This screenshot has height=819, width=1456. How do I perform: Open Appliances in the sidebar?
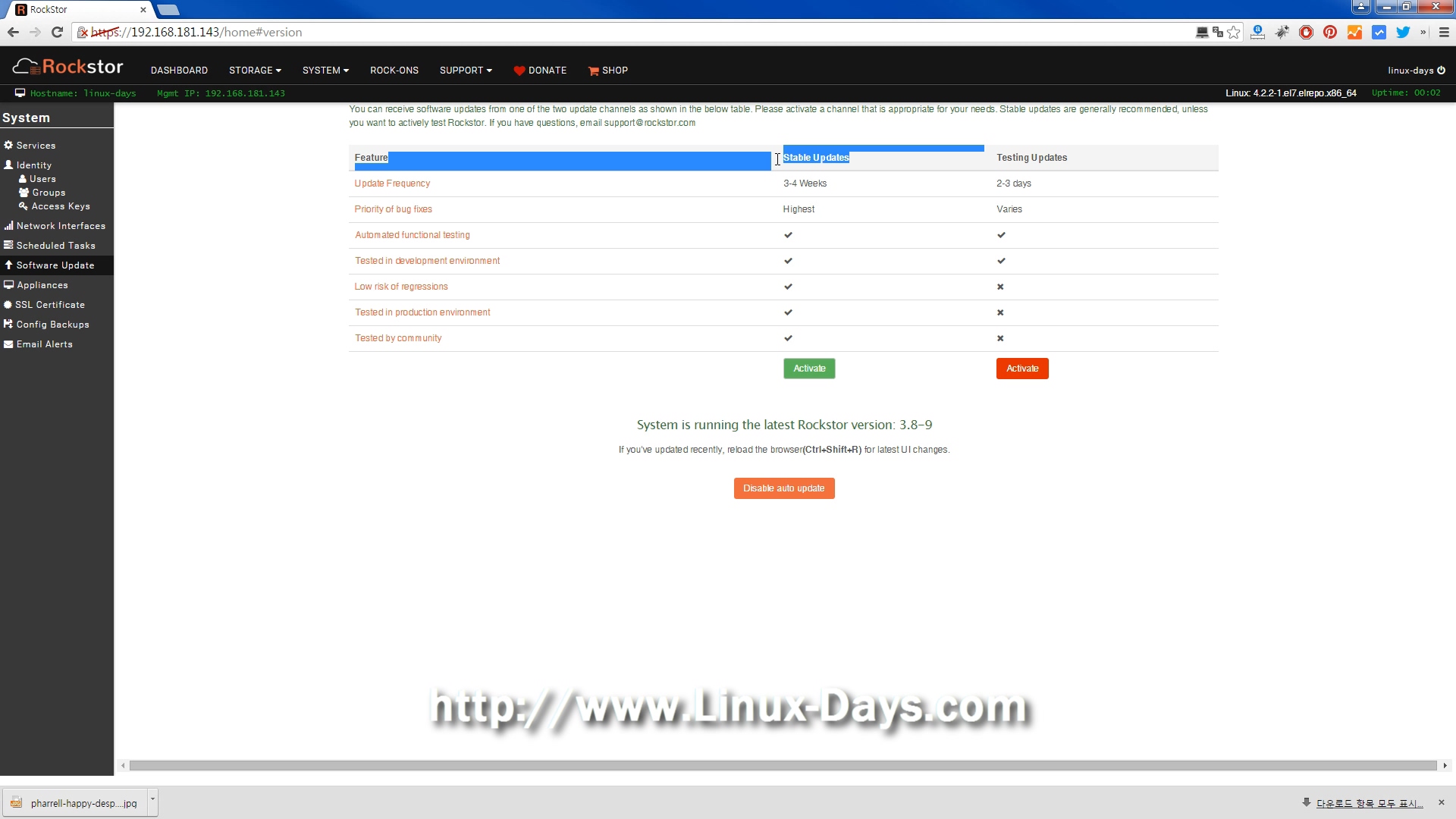point(36,285)
